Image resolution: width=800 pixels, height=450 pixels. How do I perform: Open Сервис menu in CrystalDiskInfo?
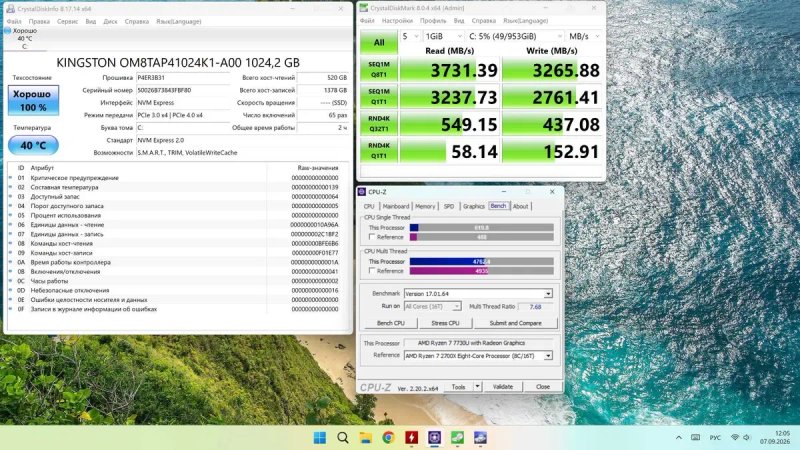coord(67,21)
